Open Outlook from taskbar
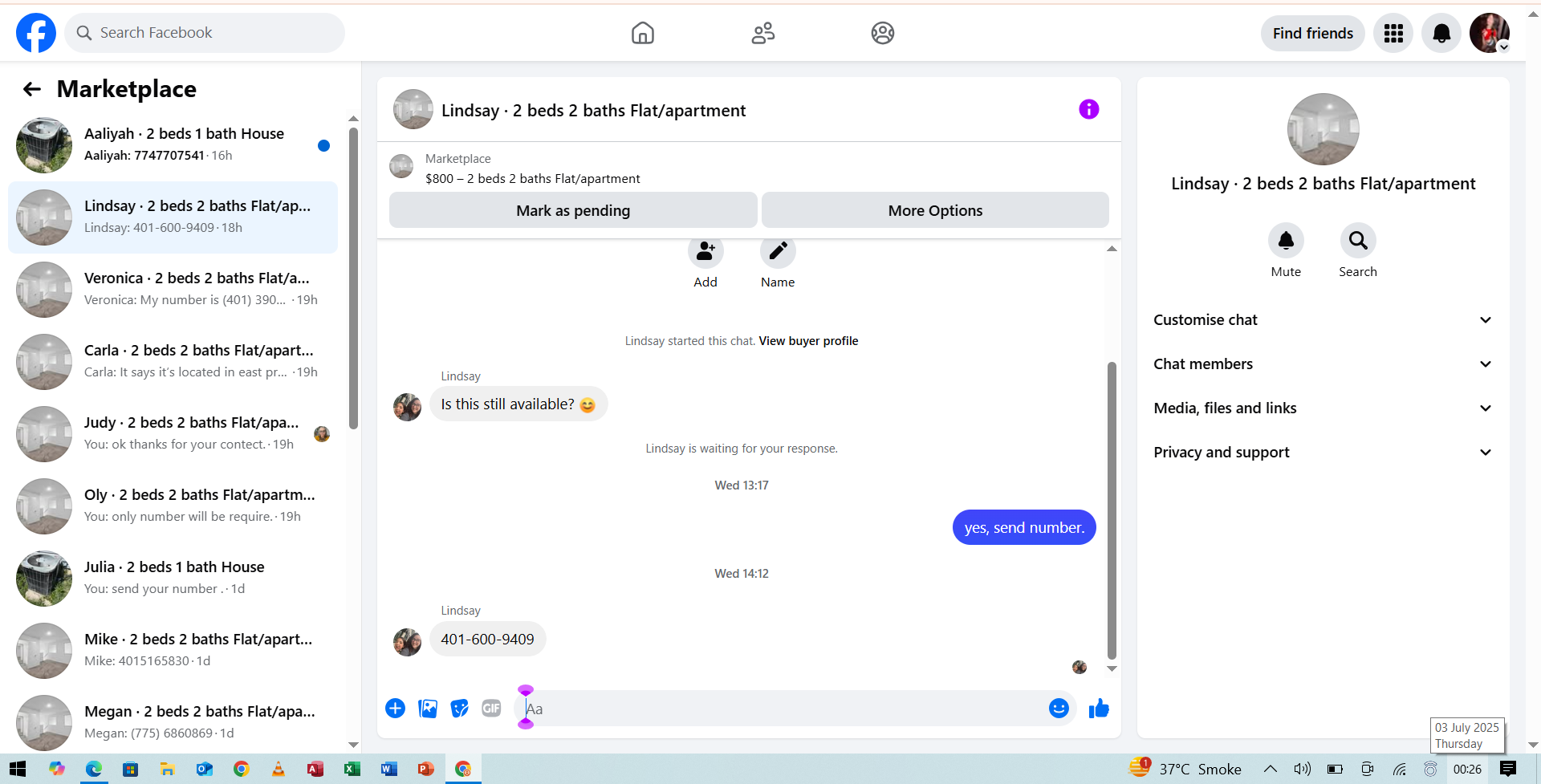 coord(204,769)
